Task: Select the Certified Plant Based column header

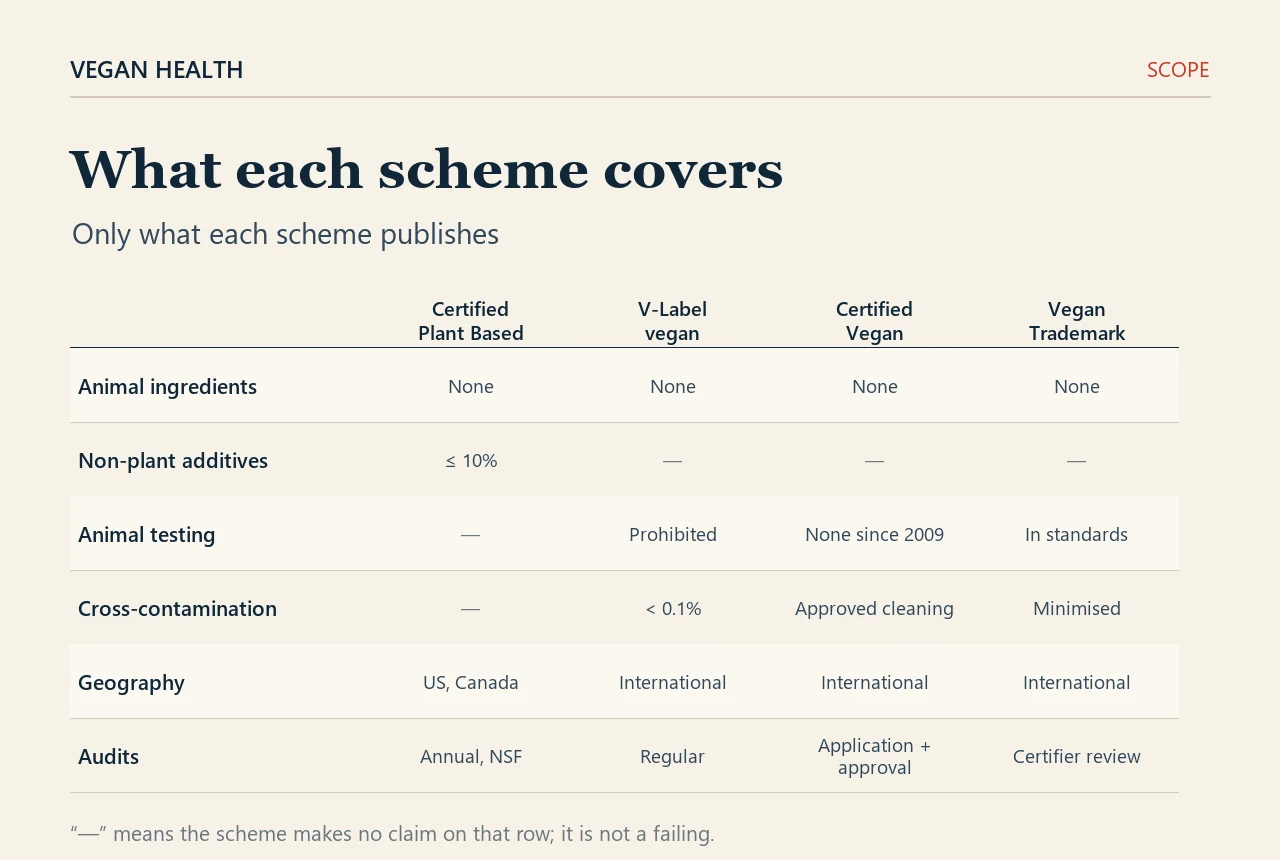Action: click(471, 321)
